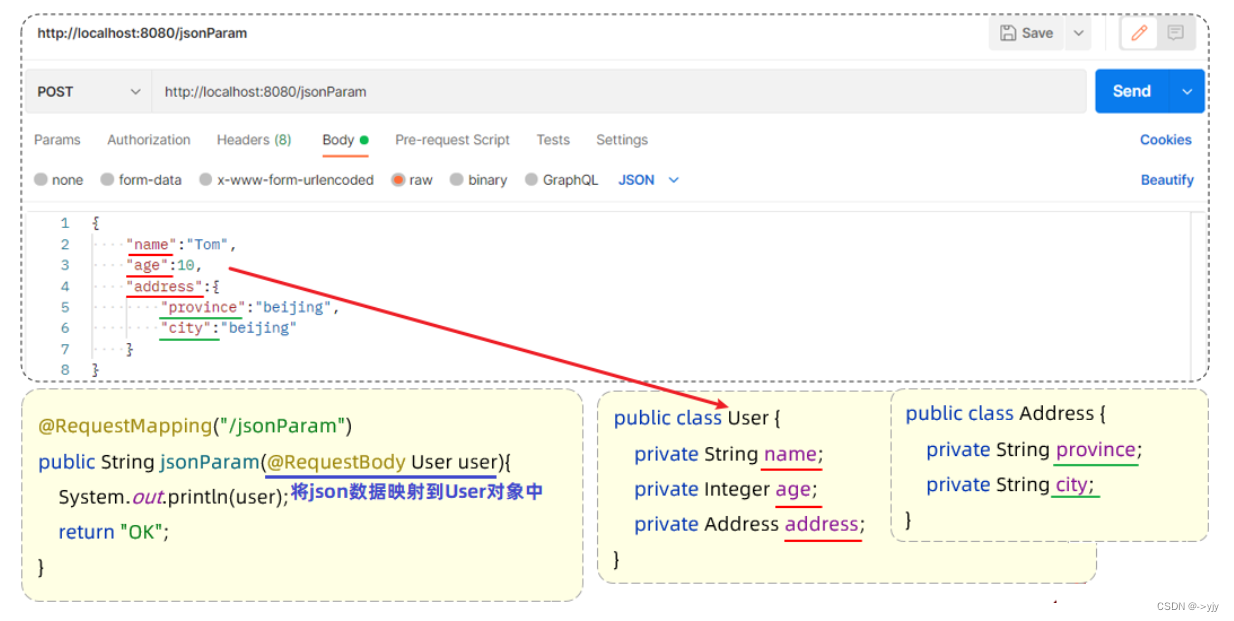This screenshot has width=1234, height=621.
Task: Open the Save options dropdown arrow
Action: 1077,33
